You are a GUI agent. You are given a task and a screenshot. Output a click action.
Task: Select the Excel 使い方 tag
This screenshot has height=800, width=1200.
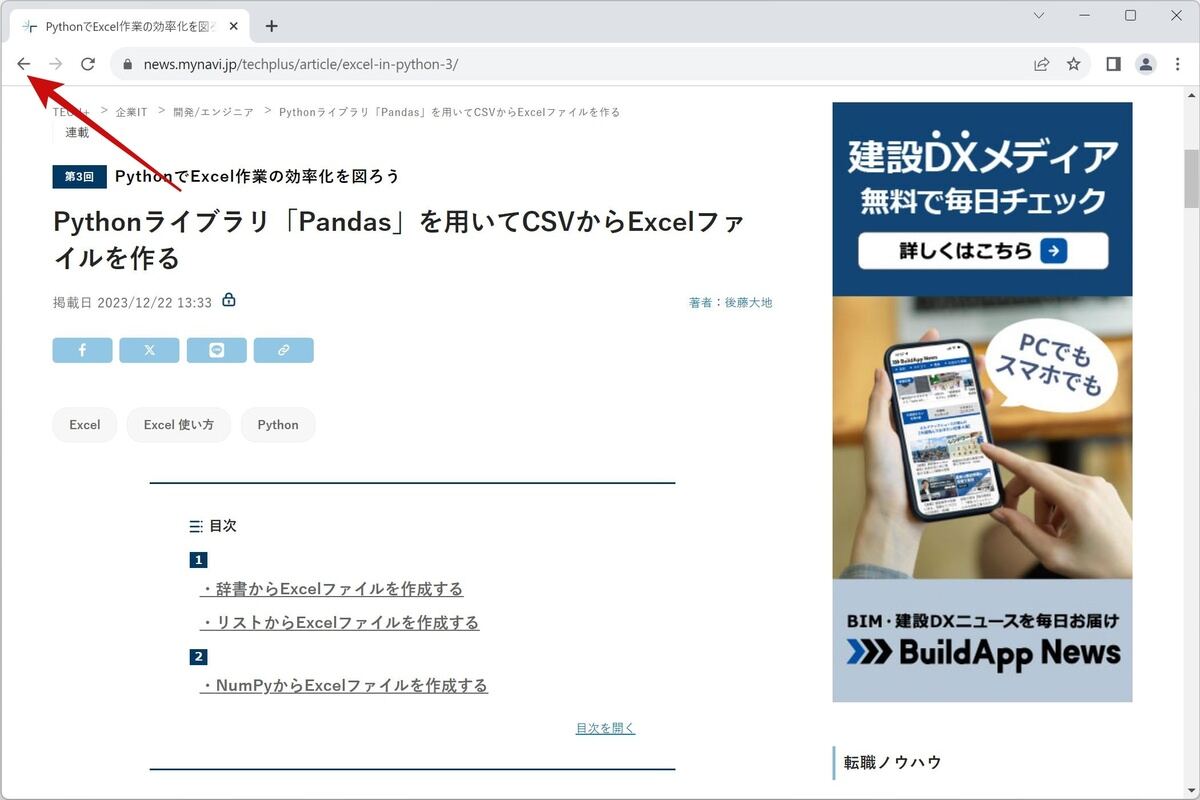[x=179, y=425]
